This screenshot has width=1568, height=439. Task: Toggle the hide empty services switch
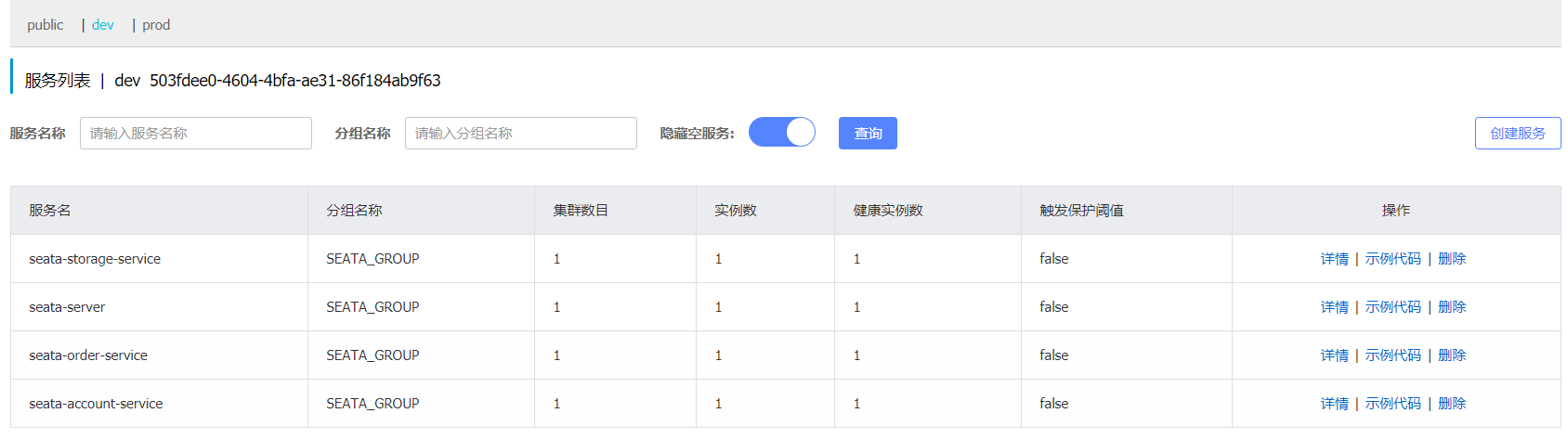coord(782,133)
